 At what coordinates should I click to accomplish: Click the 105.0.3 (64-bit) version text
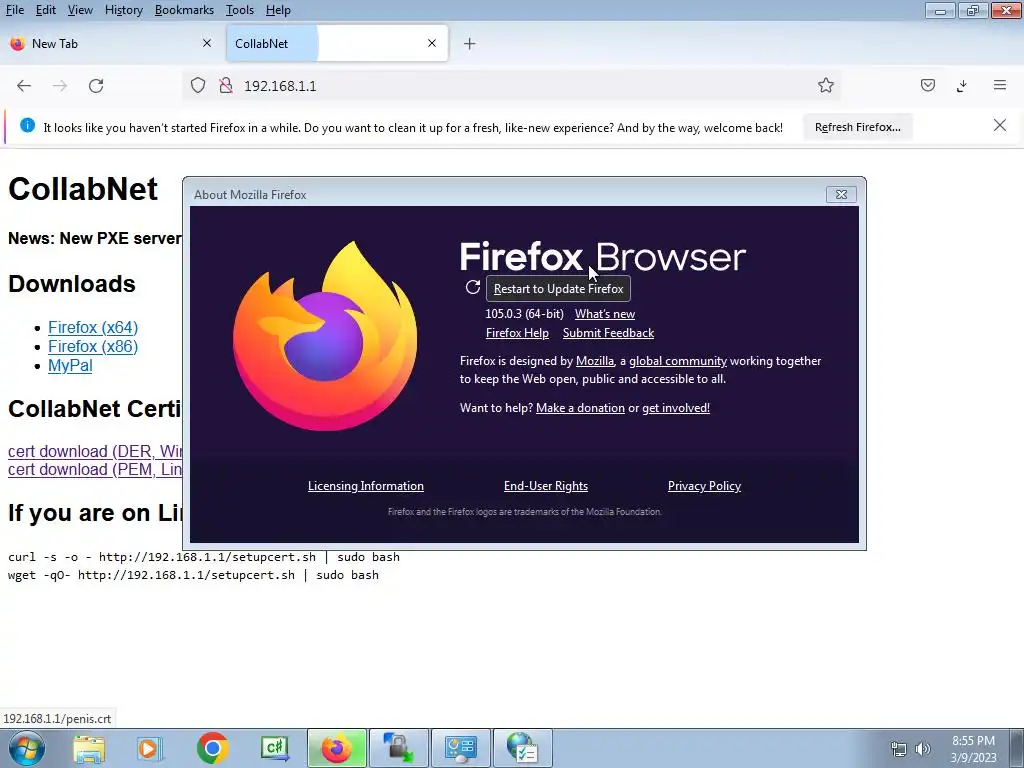pyautogui.click(x=524, y=314)
